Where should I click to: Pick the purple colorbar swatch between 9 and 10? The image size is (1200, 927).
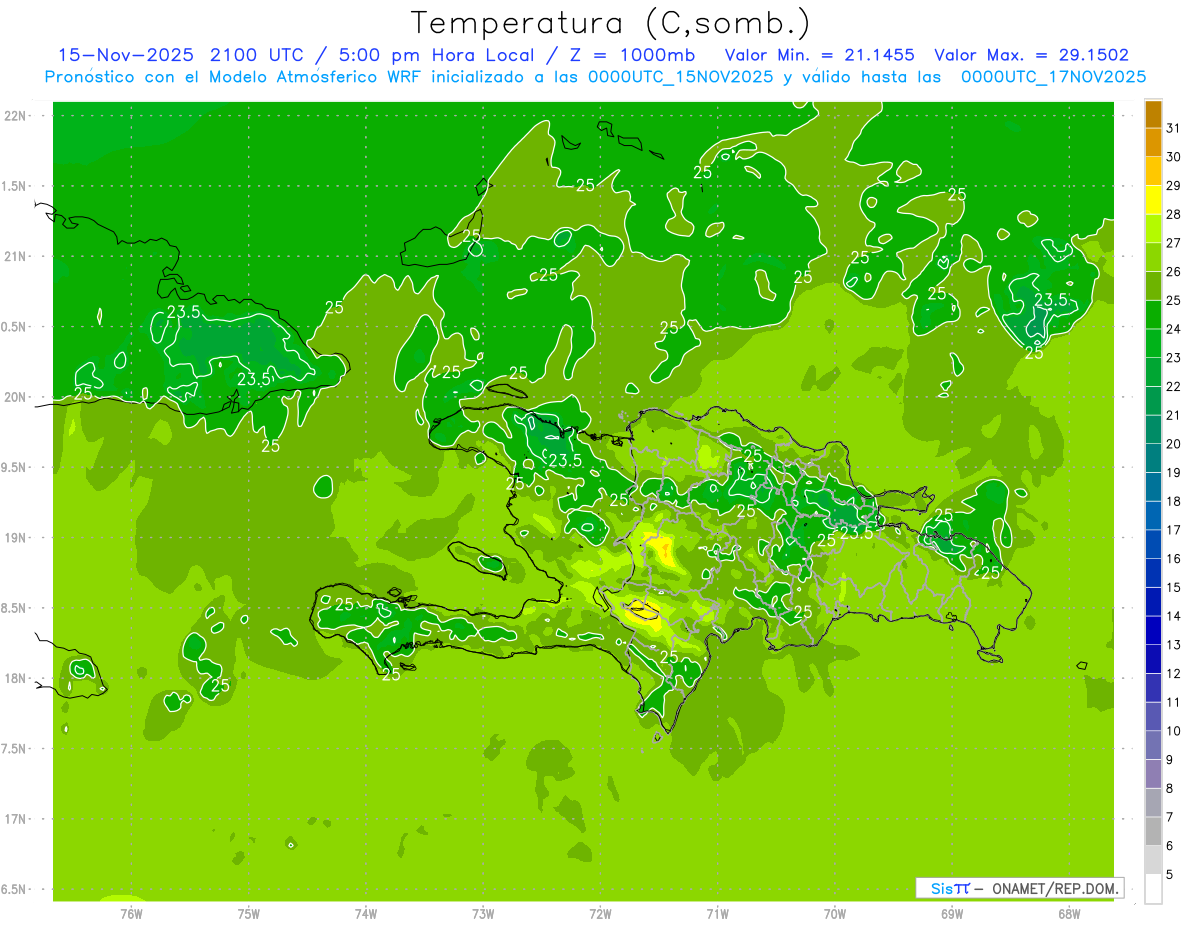(1153, 746)
